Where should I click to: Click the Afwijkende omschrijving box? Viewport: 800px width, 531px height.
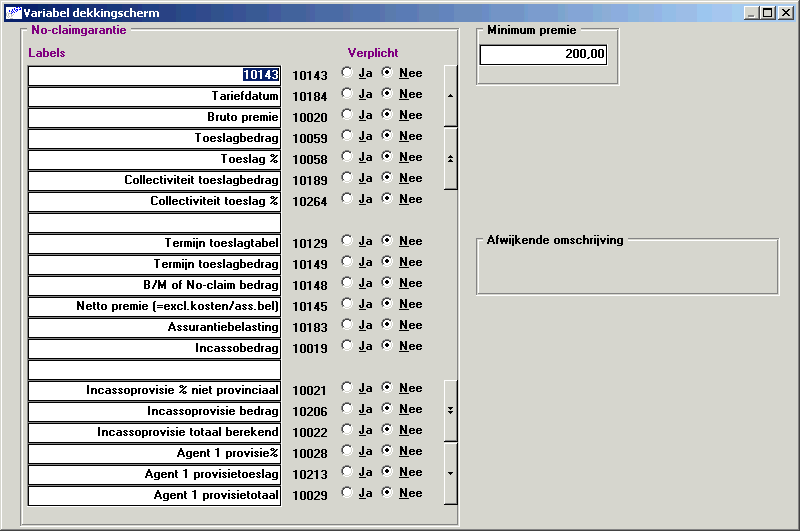[x=626, y=268]
